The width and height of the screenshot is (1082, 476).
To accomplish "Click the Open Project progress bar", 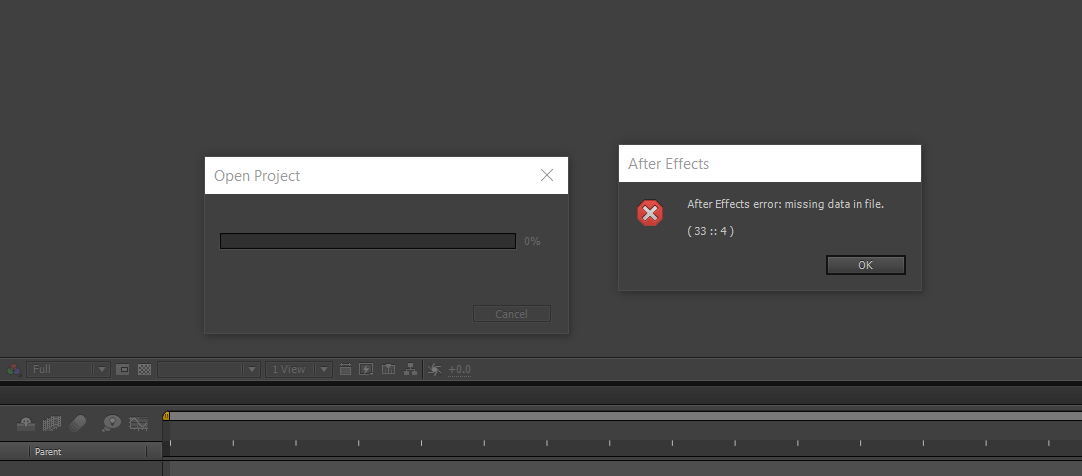I will (368, 241).
